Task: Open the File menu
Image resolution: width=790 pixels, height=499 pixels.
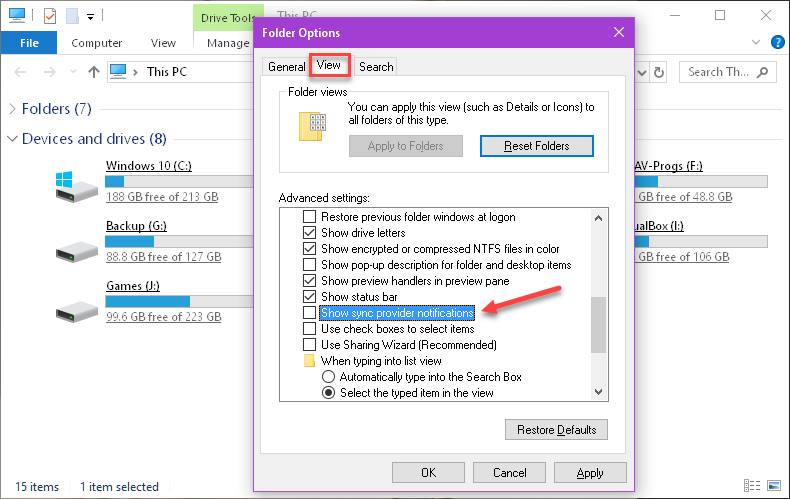Action: pos(29,43)
